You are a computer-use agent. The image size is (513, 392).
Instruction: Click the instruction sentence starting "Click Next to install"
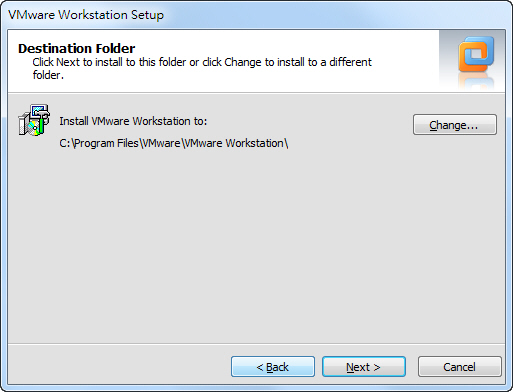point(202,68)
